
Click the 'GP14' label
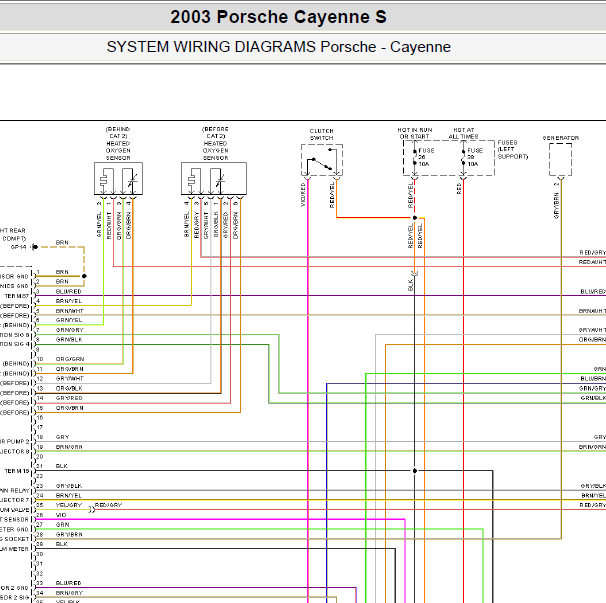(19, 247)
